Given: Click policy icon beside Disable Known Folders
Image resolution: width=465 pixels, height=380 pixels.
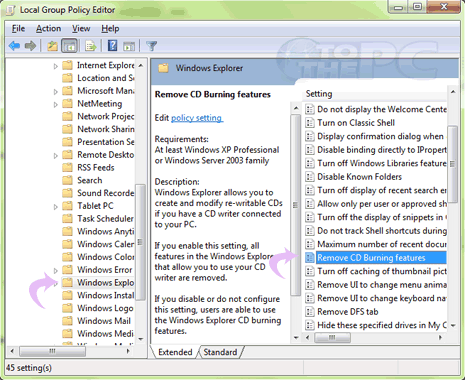Looking at the screenshot, I should (x=310, y=177).
